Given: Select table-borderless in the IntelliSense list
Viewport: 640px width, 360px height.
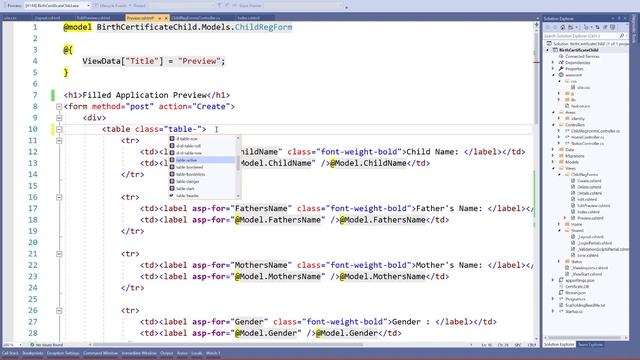Looking at the screenshot, I should pyautogui.click(x=202, y=174).
